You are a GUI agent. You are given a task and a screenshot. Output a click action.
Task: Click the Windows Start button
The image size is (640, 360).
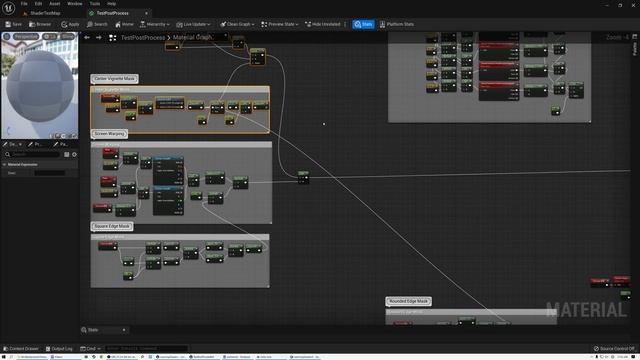click(x=3, y=357)
